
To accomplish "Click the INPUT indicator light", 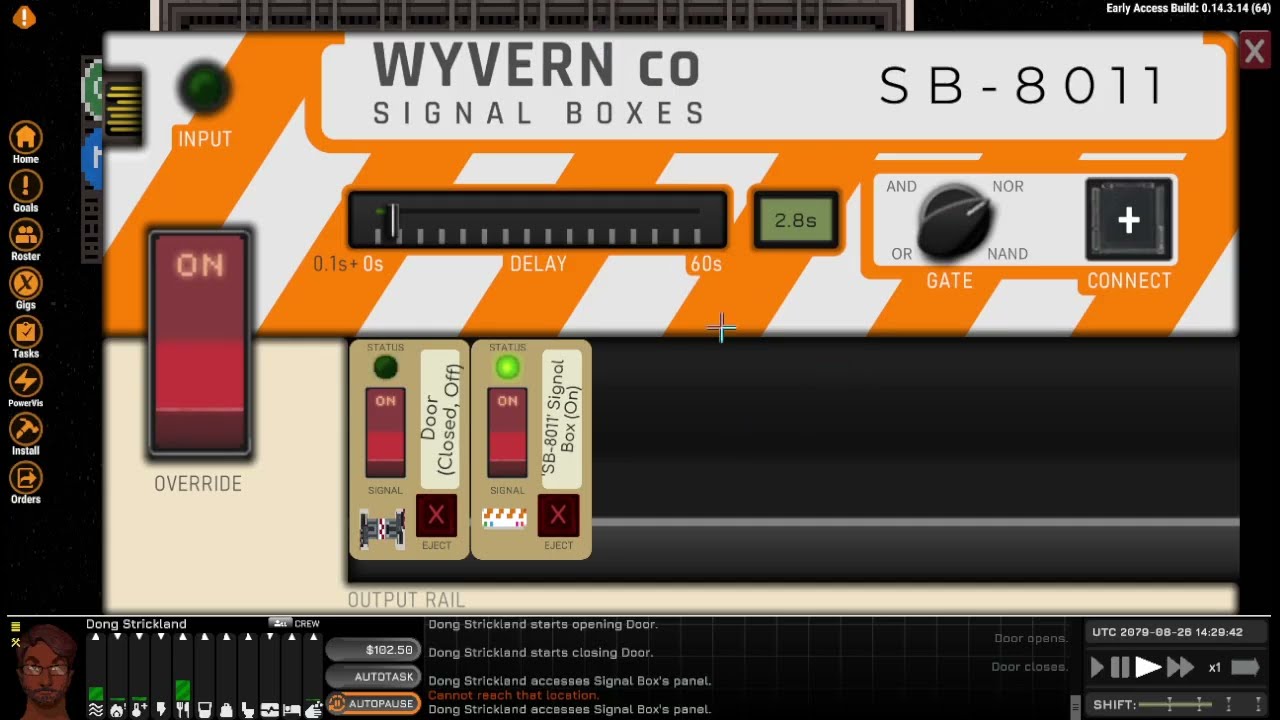I will [204, 89].
